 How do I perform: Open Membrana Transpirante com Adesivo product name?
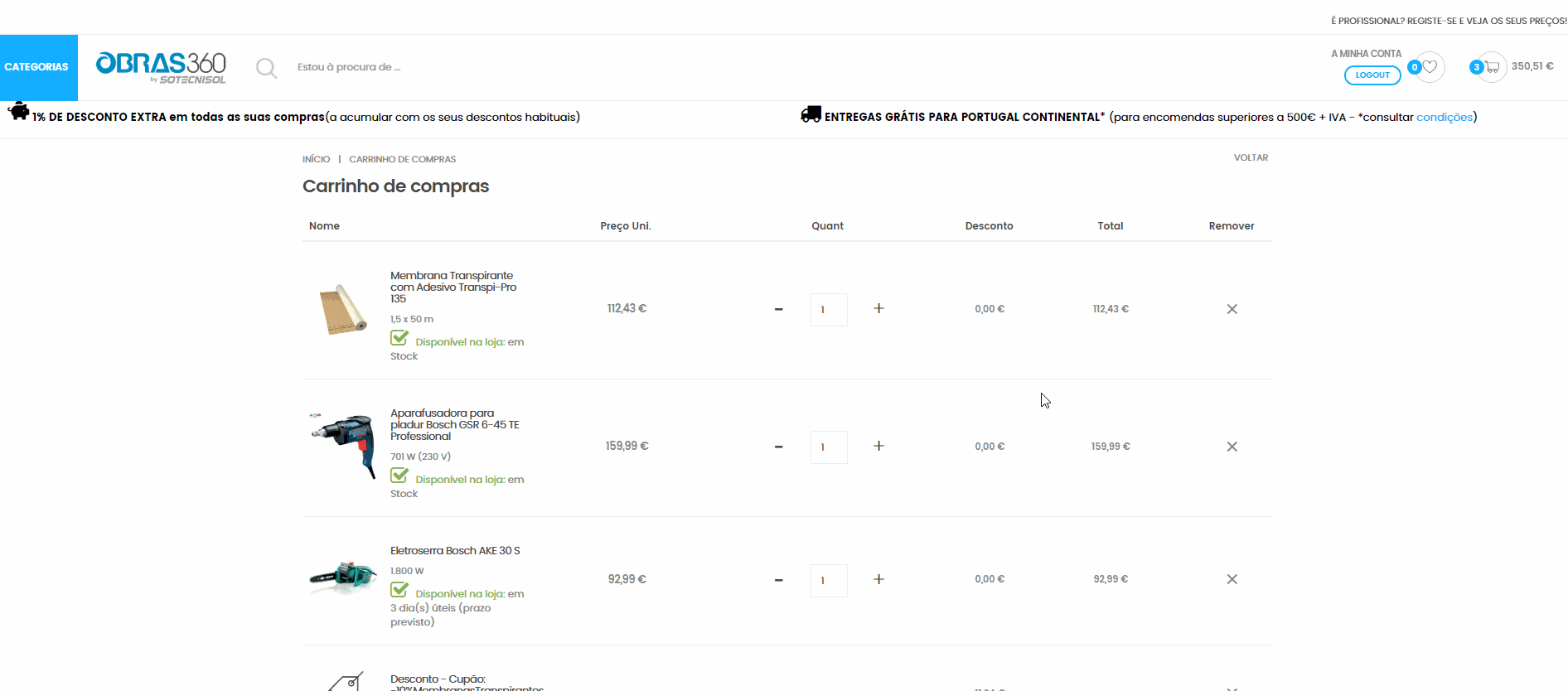tap(453, 288)
